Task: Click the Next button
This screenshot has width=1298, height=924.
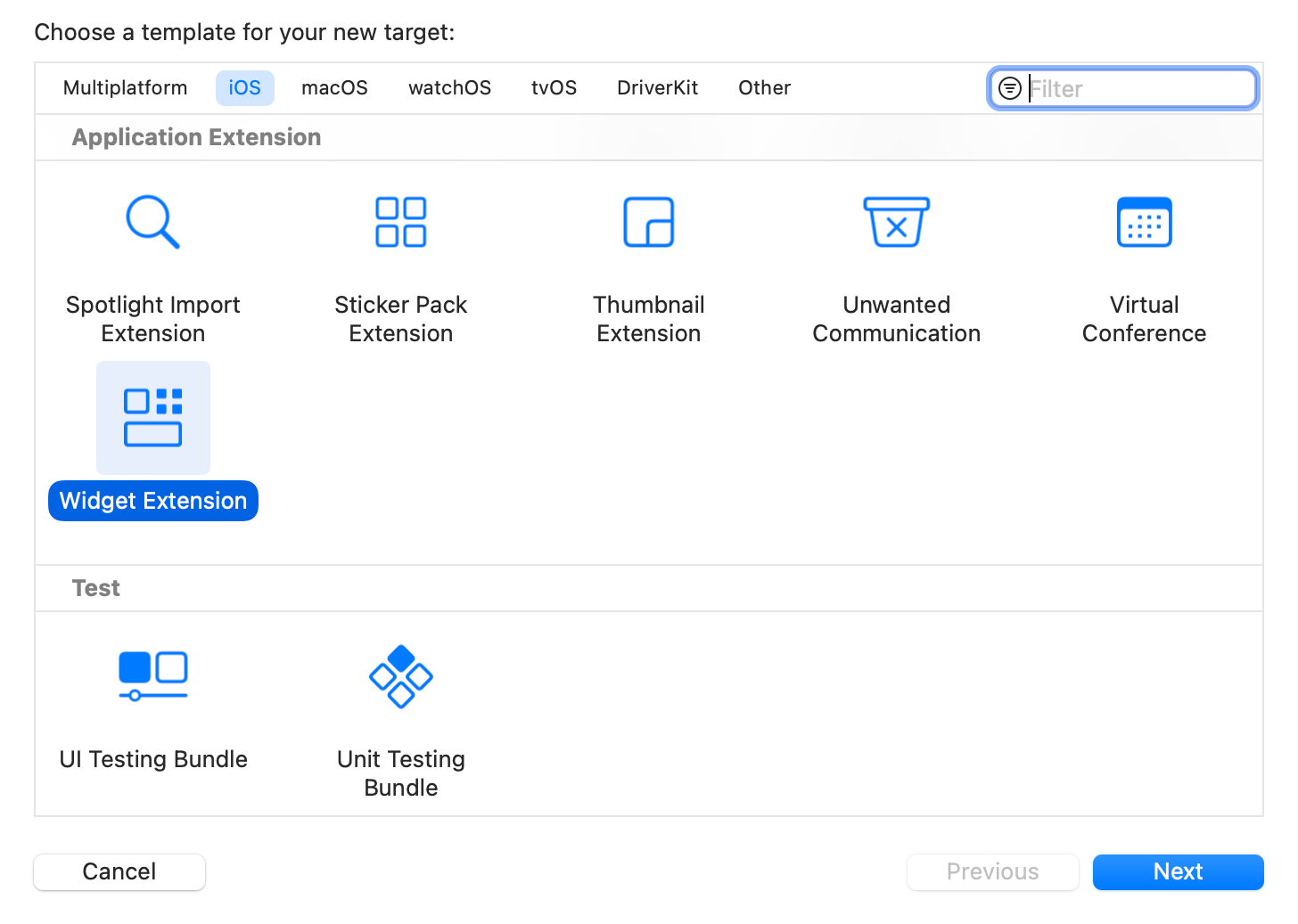Action: [x=1178, y=871]
